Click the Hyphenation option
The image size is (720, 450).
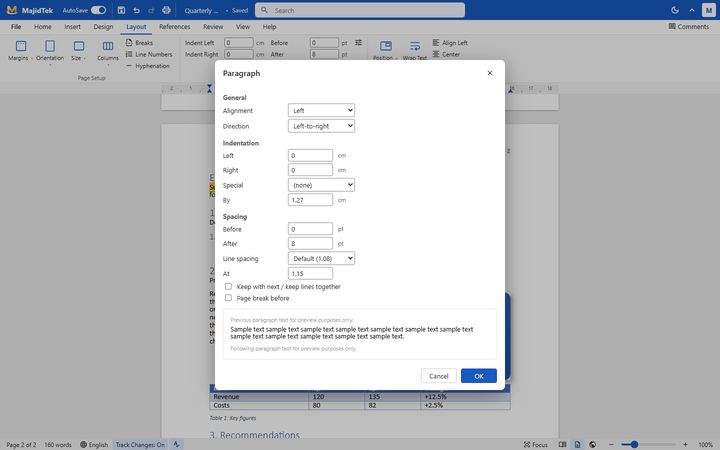[148, 66]
